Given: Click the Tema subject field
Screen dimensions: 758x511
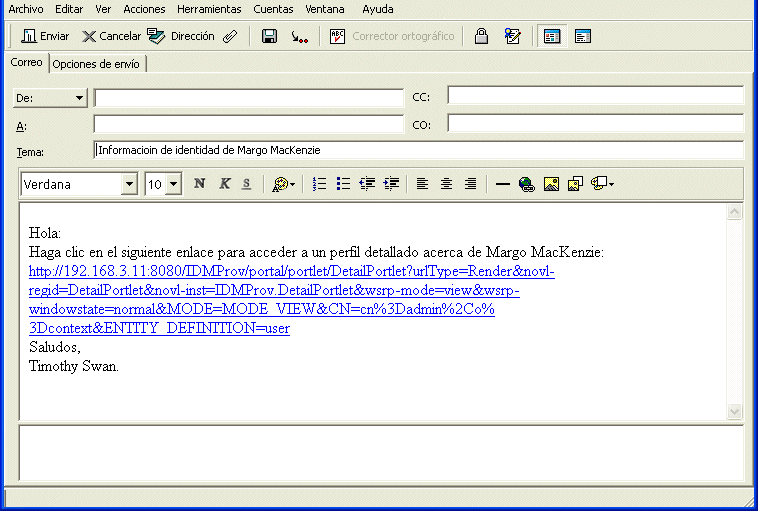Looking at the screenshot, I should point(419,150).
